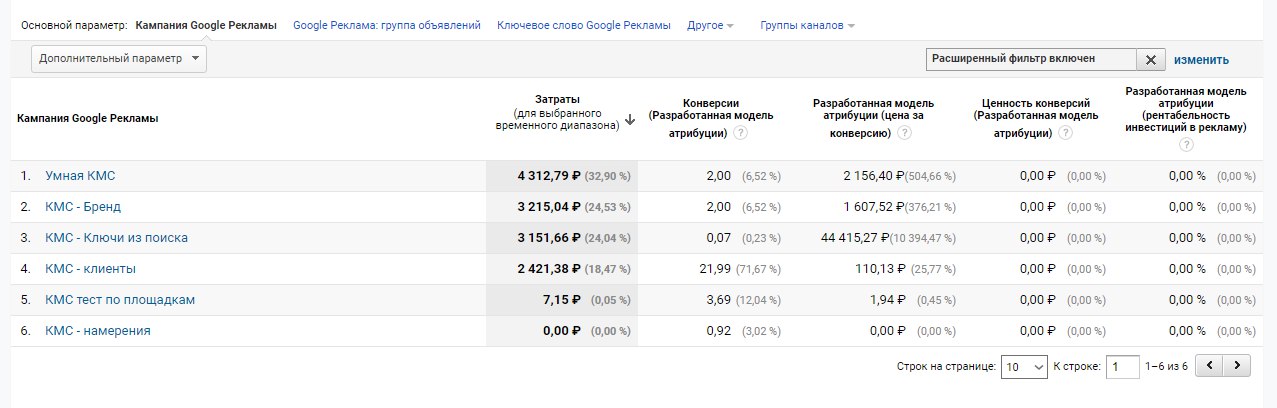Expand the Другое dimension menu

711,25
